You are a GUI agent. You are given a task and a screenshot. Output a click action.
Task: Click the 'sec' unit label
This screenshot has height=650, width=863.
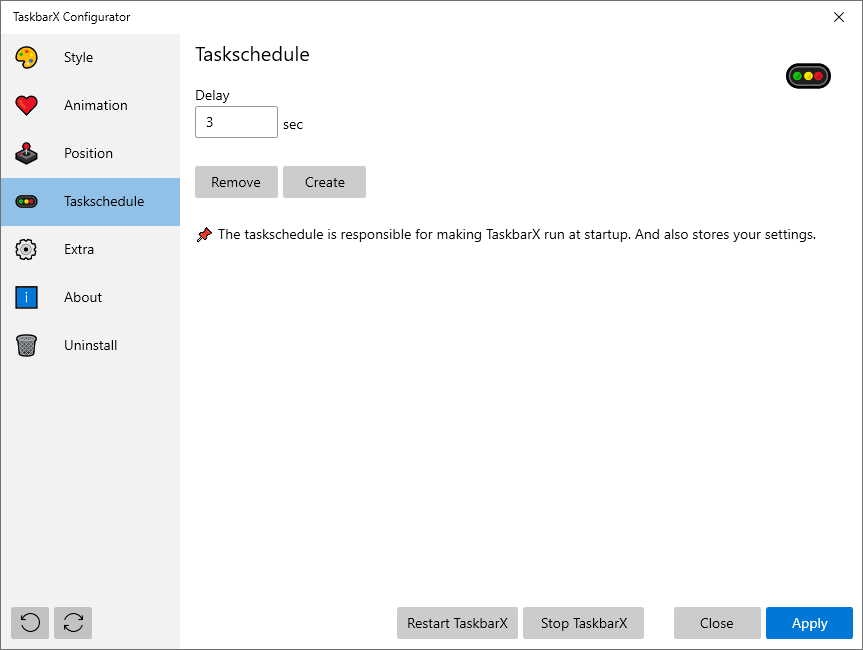[x=293, y=125]
